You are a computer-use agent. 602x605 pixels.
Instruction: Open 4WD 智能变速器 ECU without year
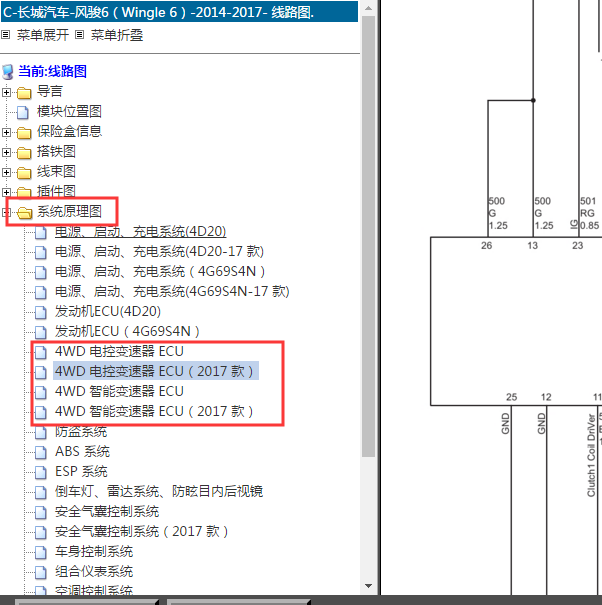[119, 392]
